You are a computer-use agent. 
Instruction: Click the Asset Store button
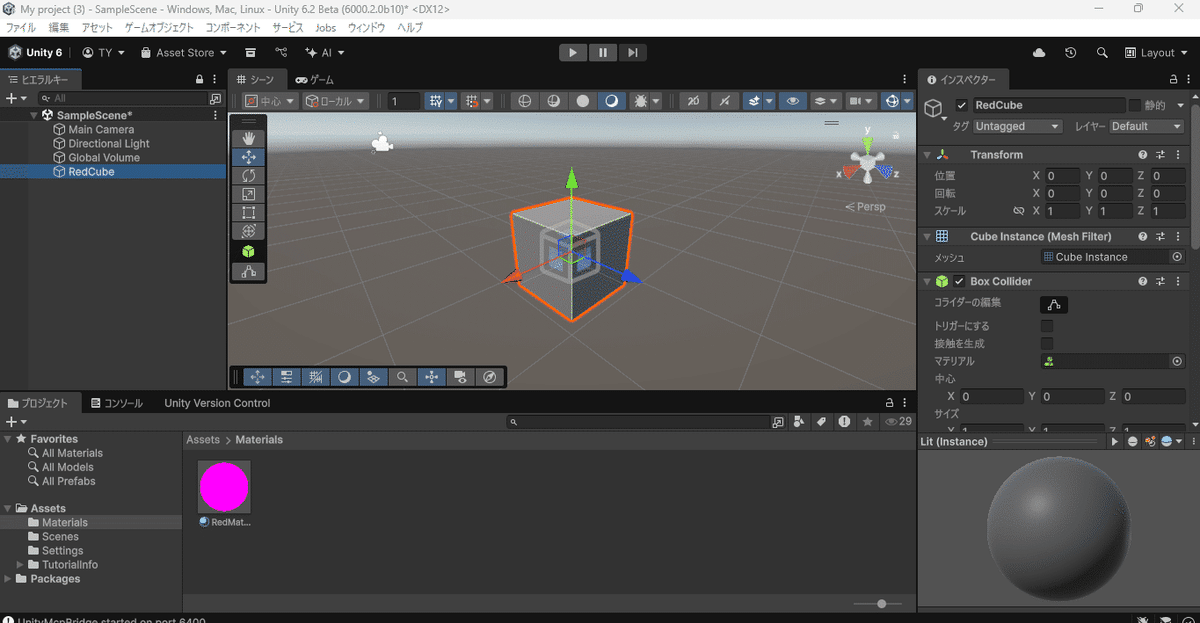(x=182, y=52)
